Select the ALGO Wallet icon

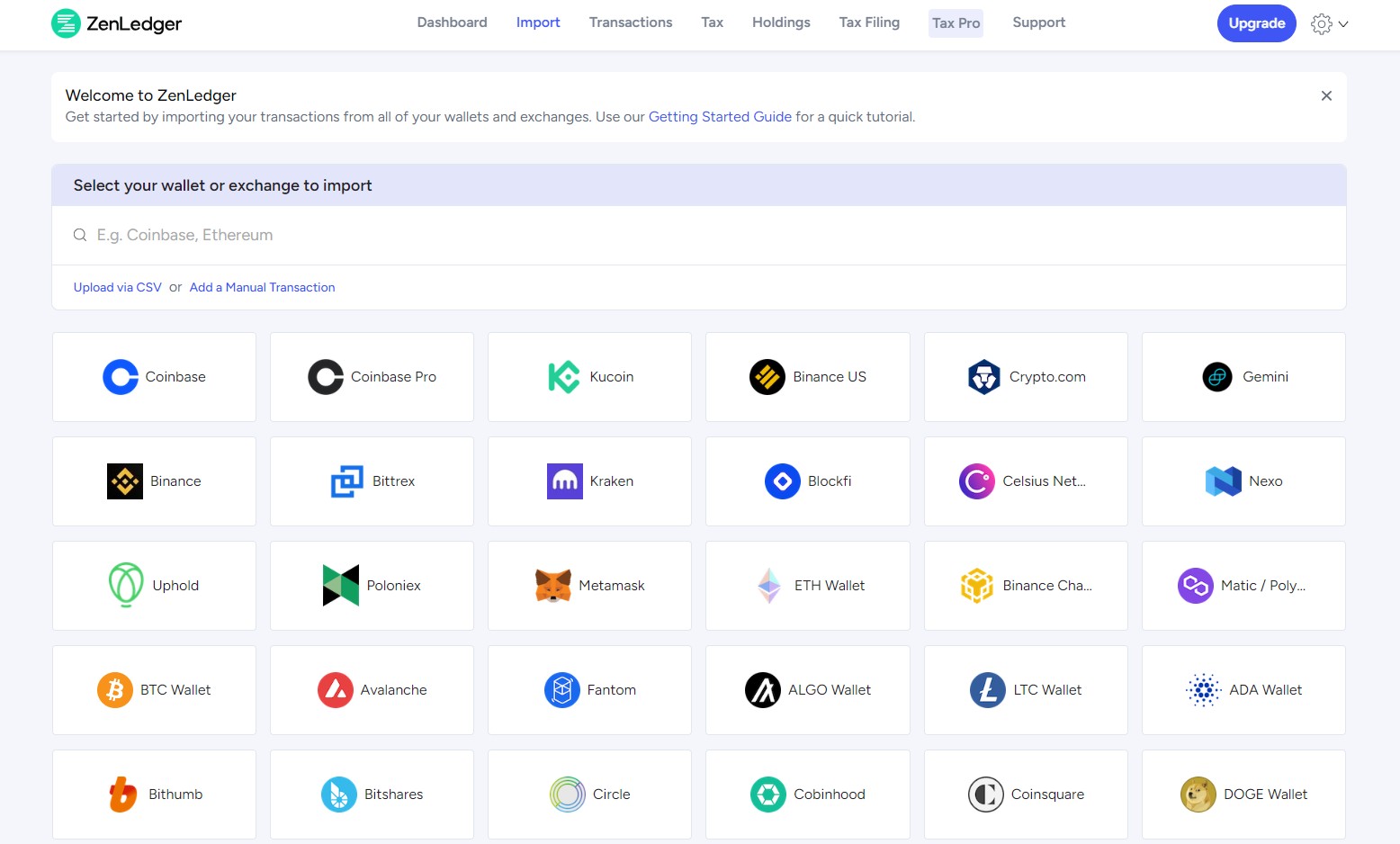(x=763, y=690)
